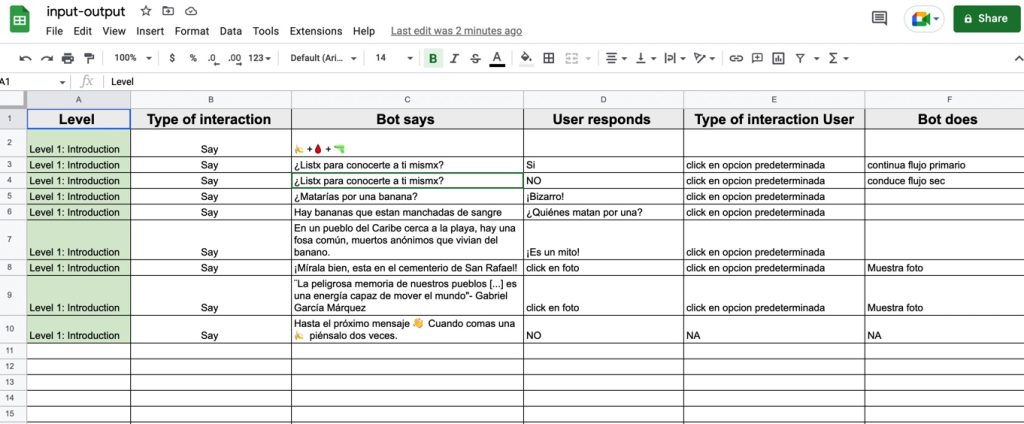Select cell ¡Bizarro!
This screenshot has height=424, width=1024.
pyautogui.click(x=603, y=197)
